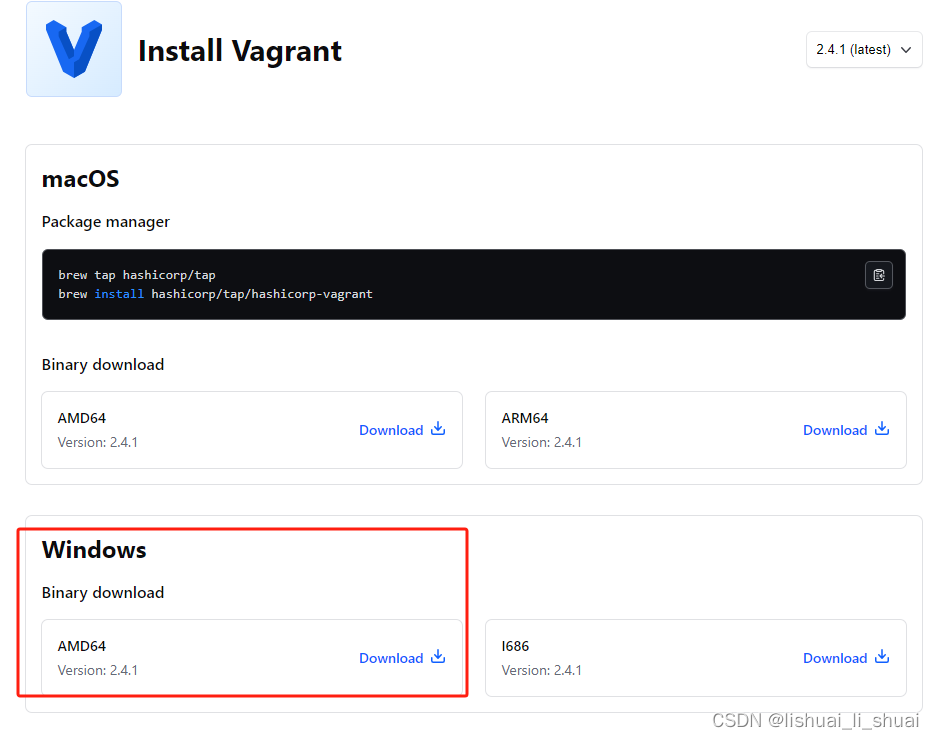Click the Windows section heading

pos(94,549)
